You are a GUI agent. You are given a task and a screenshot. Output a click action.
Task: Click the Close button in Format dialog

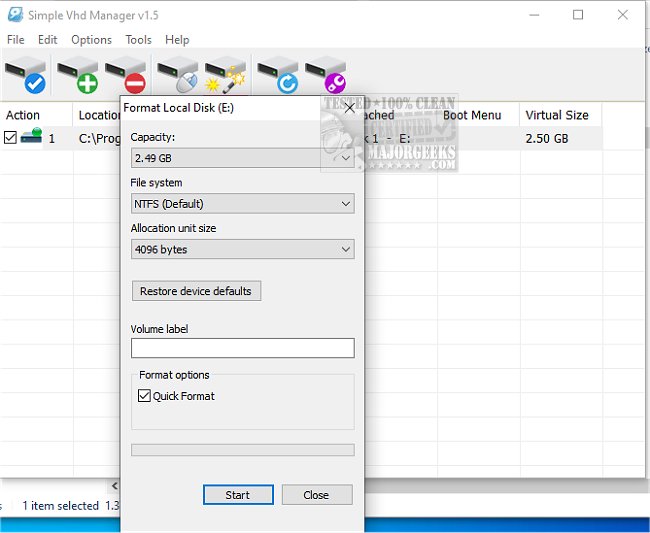click(317, 495)
